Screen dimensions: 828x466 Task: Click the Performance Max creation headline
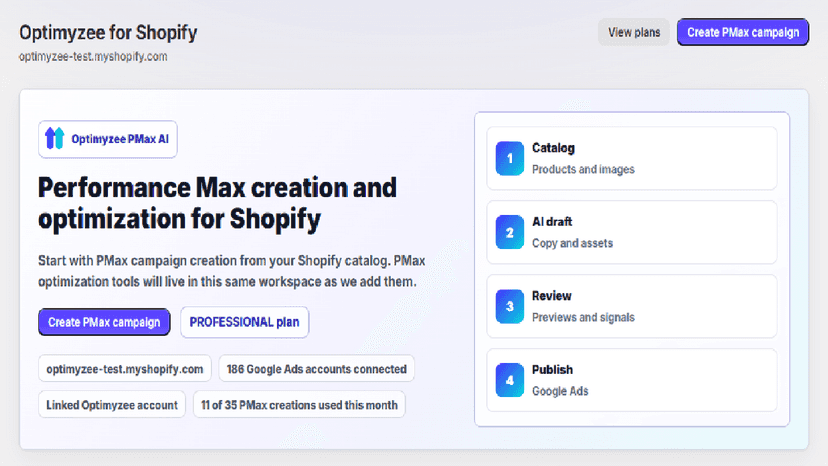[217, 203]
